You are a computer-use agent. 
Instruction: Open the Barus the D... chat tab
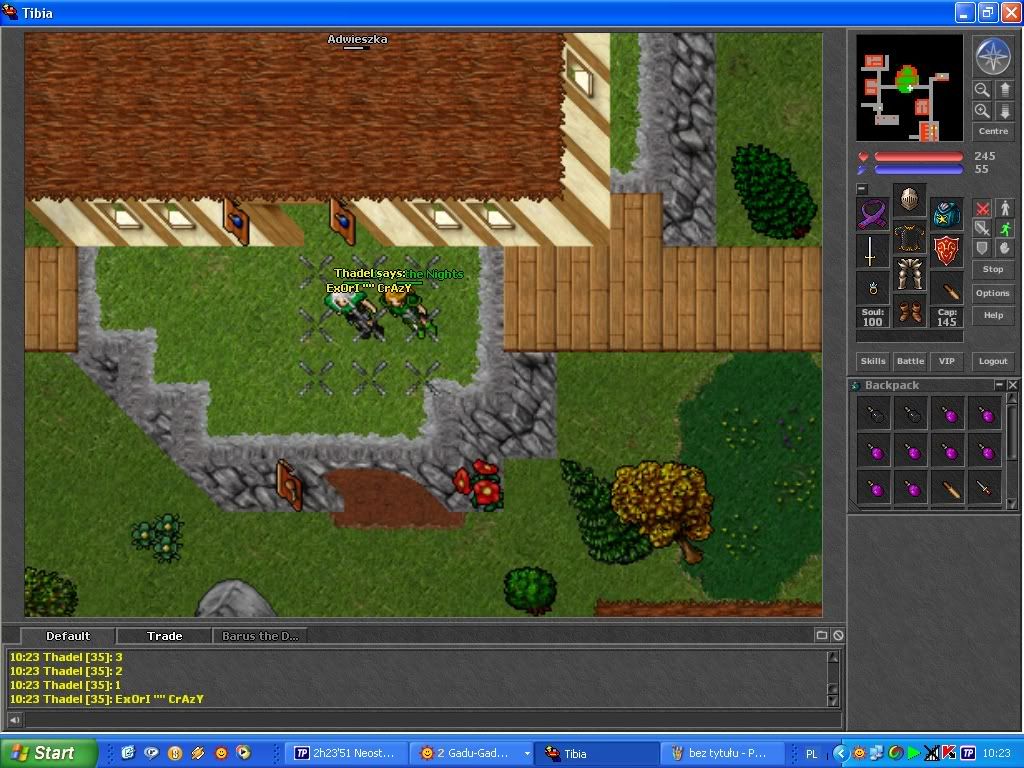point(259,636)
